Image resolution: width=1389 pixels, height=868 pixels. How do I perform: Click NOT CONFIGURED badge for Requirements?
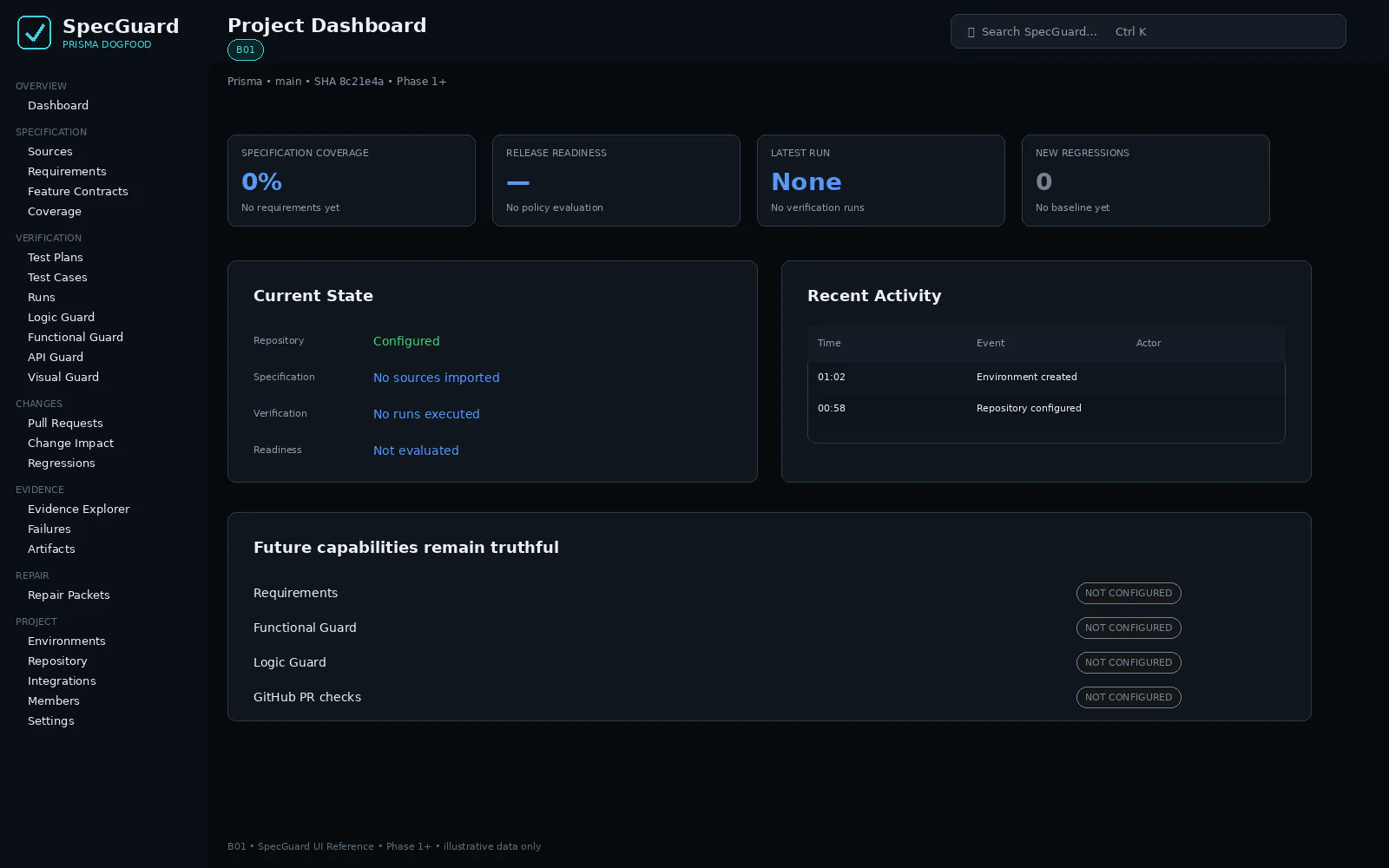1129,593
